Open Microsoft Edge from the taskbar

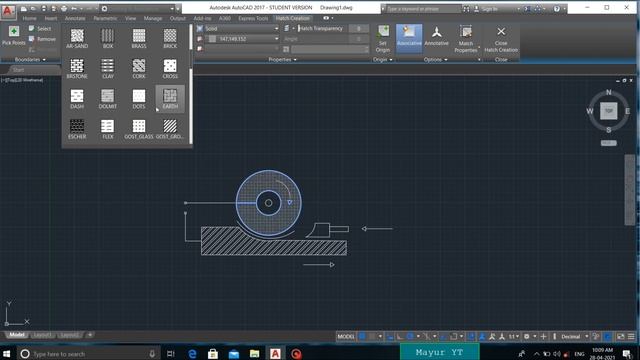pyautogui.click(x=192, y=353)
